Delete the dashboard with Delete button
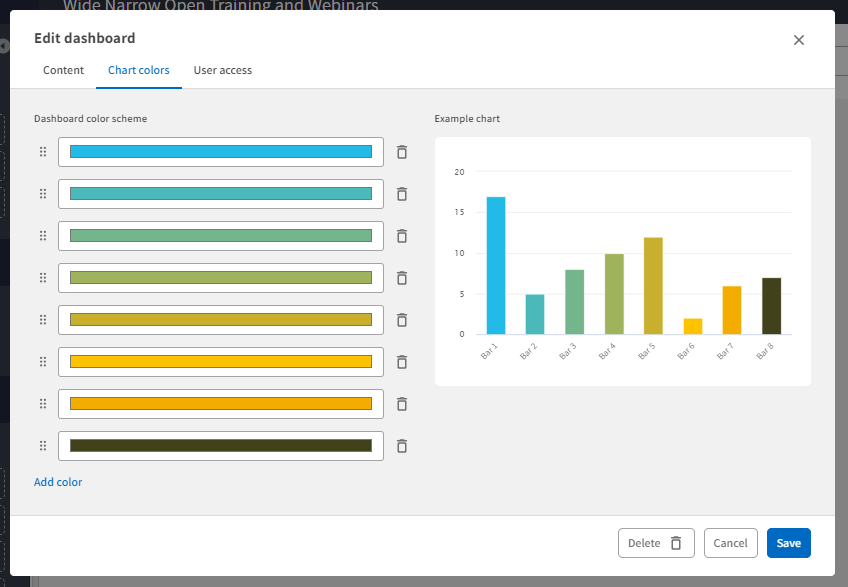 pyautogui.click(x=655, y=543)
